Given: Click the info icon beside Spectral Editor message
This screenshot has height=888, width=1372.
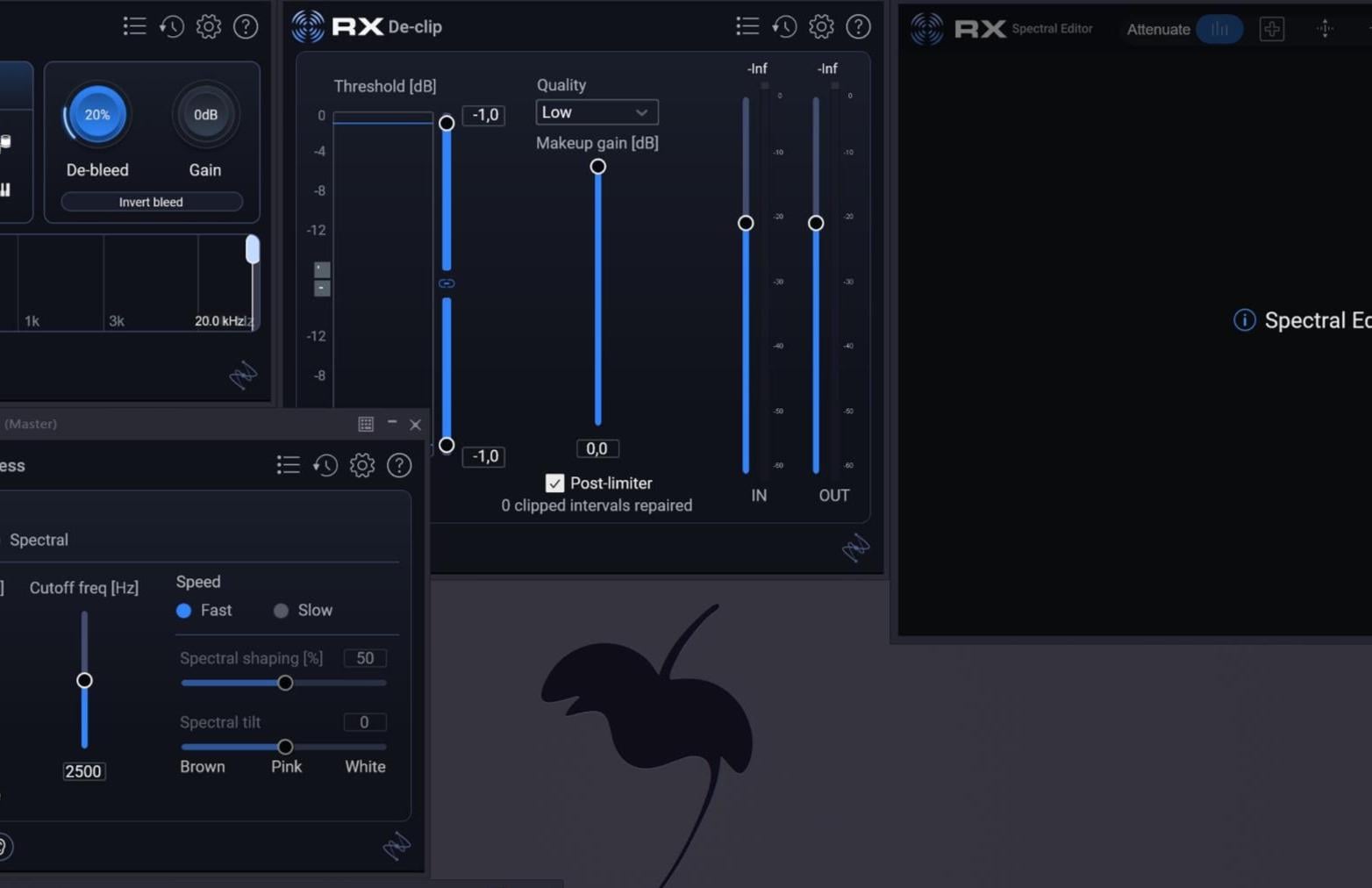Looking at the screenshot, I should [1244, 320].
